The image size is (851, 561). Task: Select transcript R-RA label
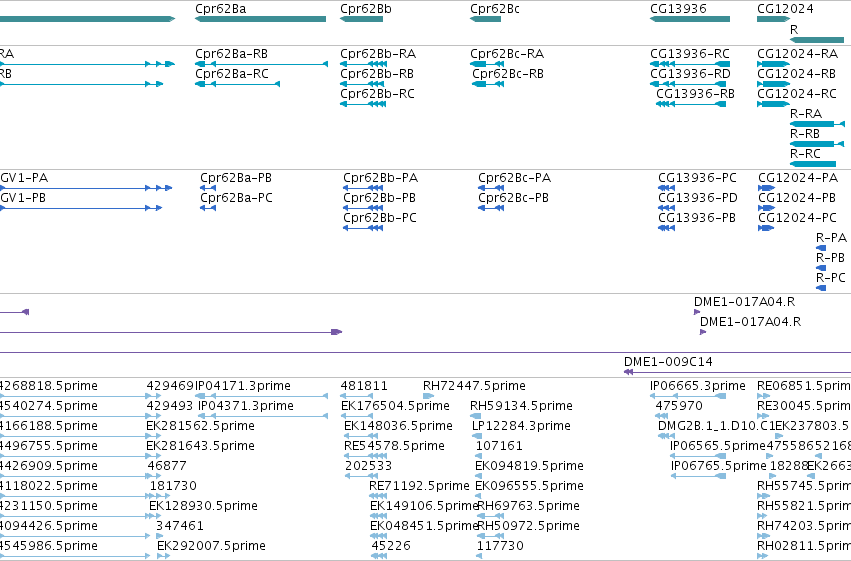pos(806,114)
